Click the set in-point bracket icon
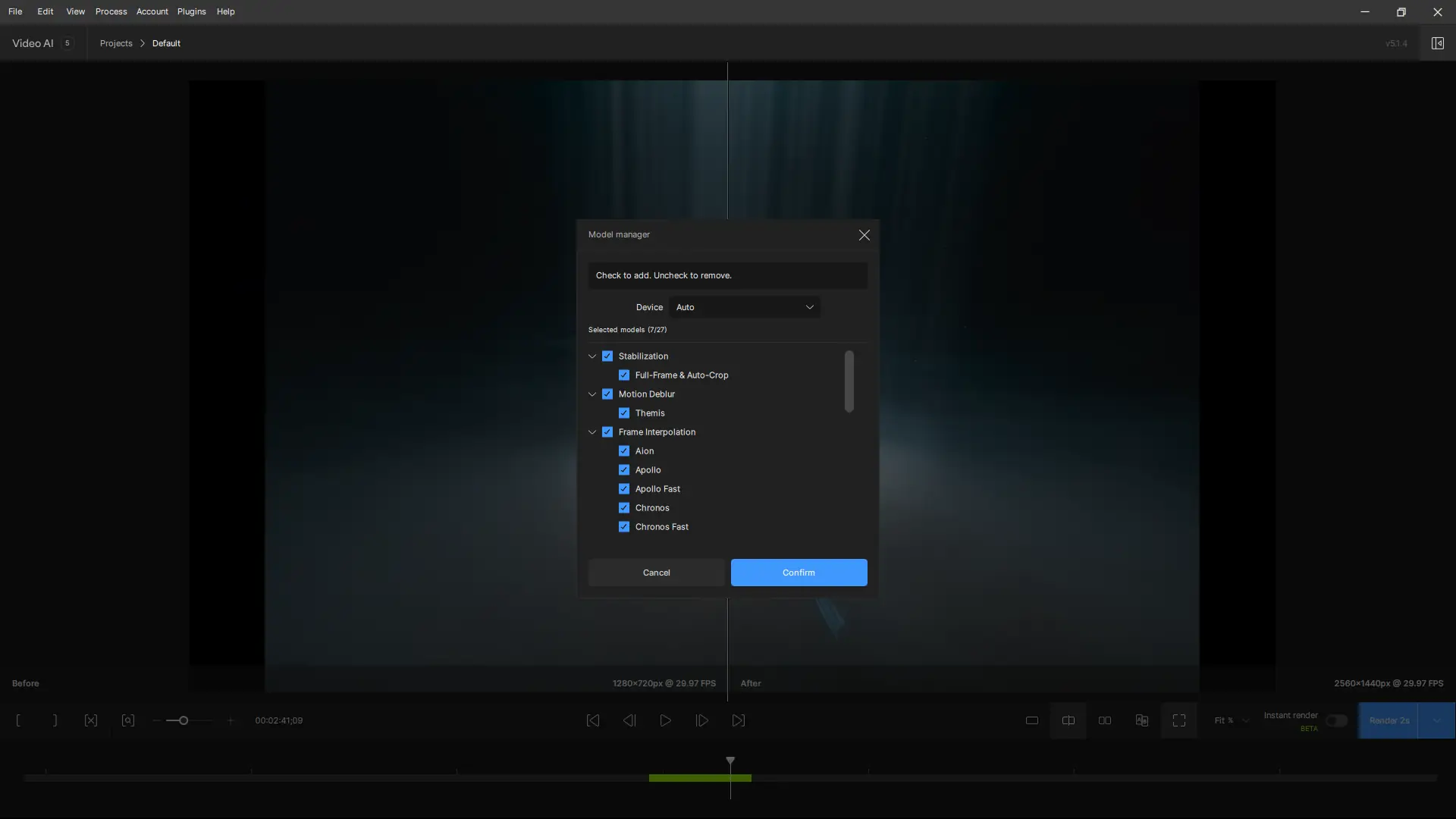 pyautogui.click(x=18, y=720)
